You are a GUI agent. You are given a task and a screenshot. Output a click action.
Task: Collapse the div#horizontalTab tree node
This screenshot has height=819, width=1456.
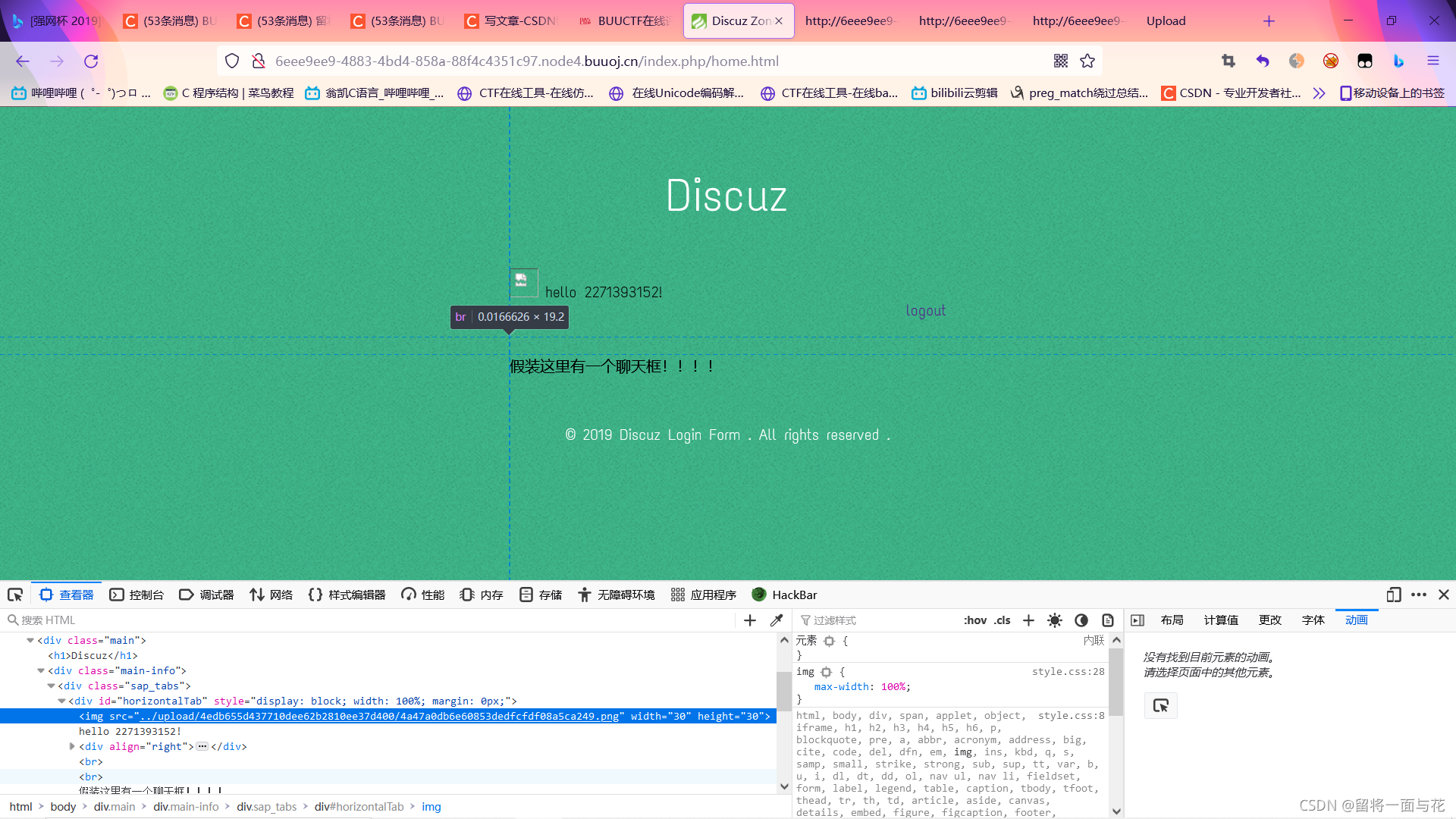click(x=62, y=701)
